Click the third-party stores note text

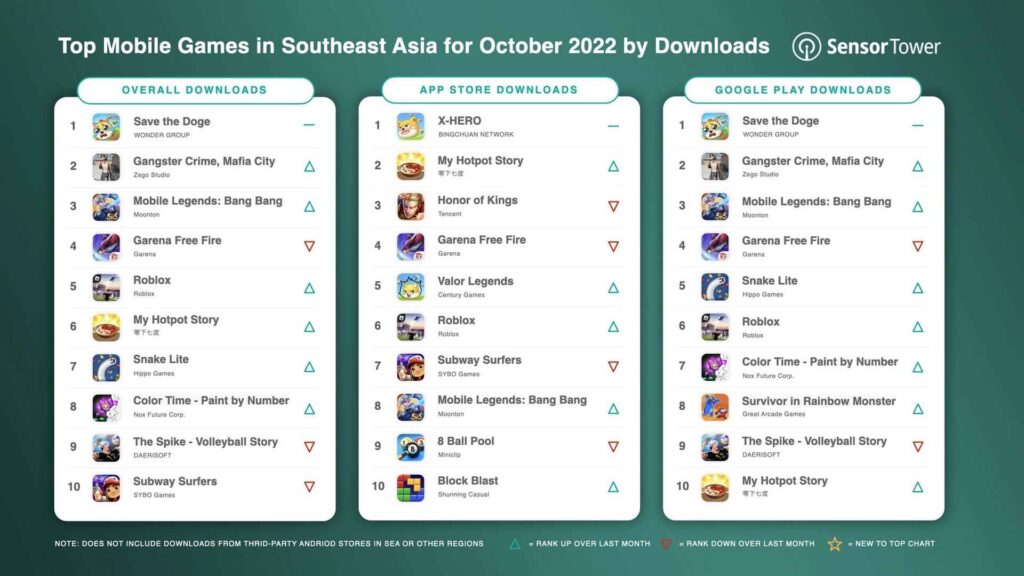[x=269, y=543]
